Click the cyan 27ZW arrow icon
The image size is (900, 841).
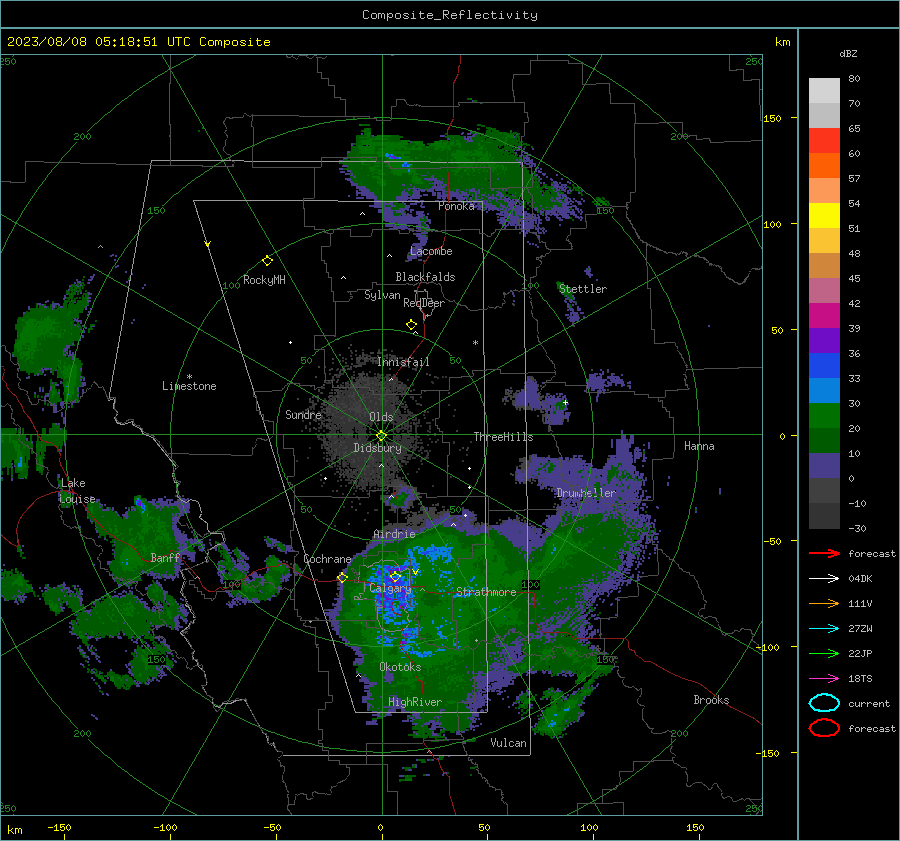(824, 629)
